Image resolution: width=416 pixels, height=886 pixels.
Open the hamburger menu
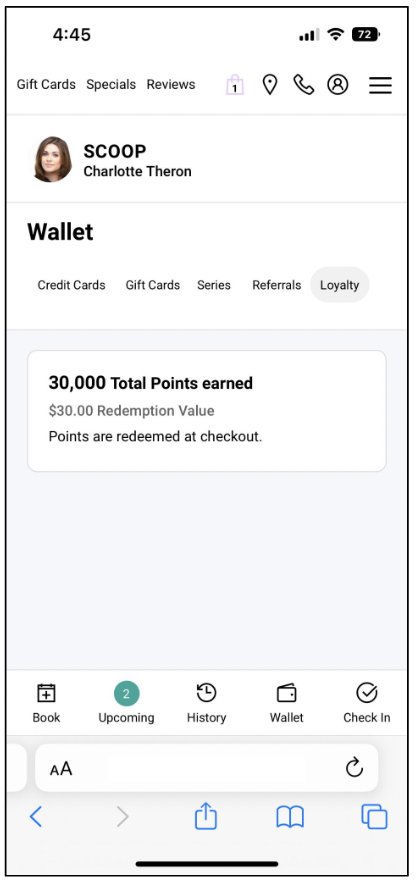point(380,85)
